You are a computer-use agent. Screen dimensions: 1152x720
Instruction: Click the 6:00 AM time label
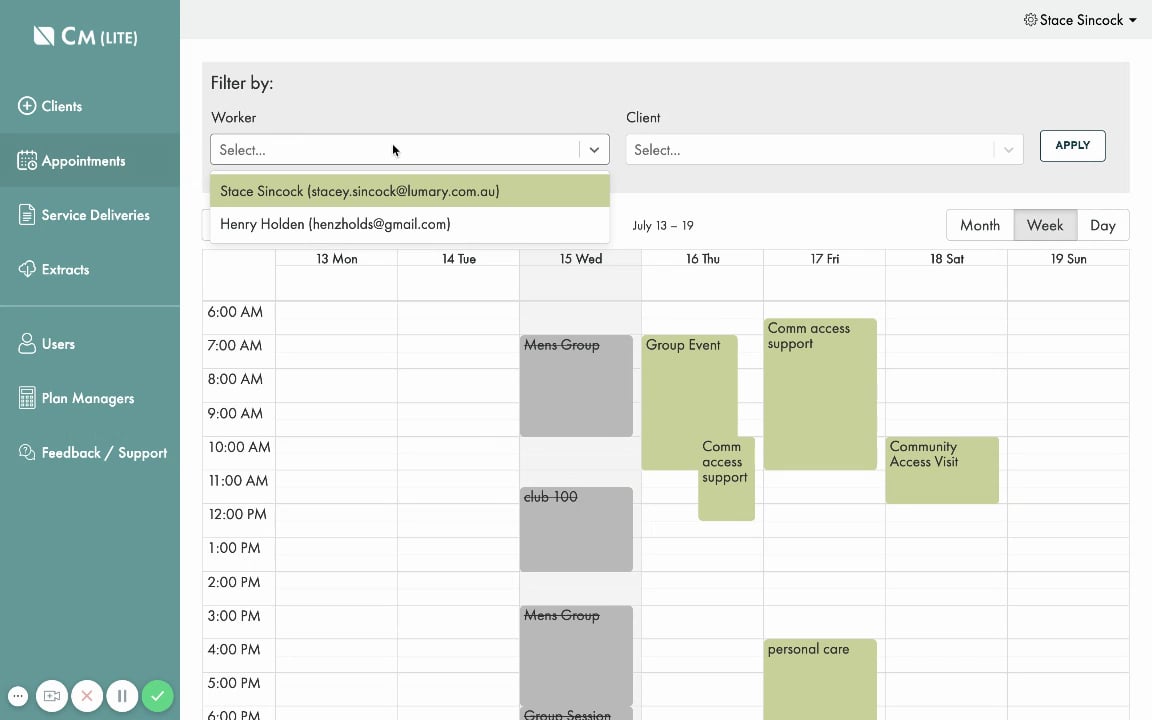(234, 312)
